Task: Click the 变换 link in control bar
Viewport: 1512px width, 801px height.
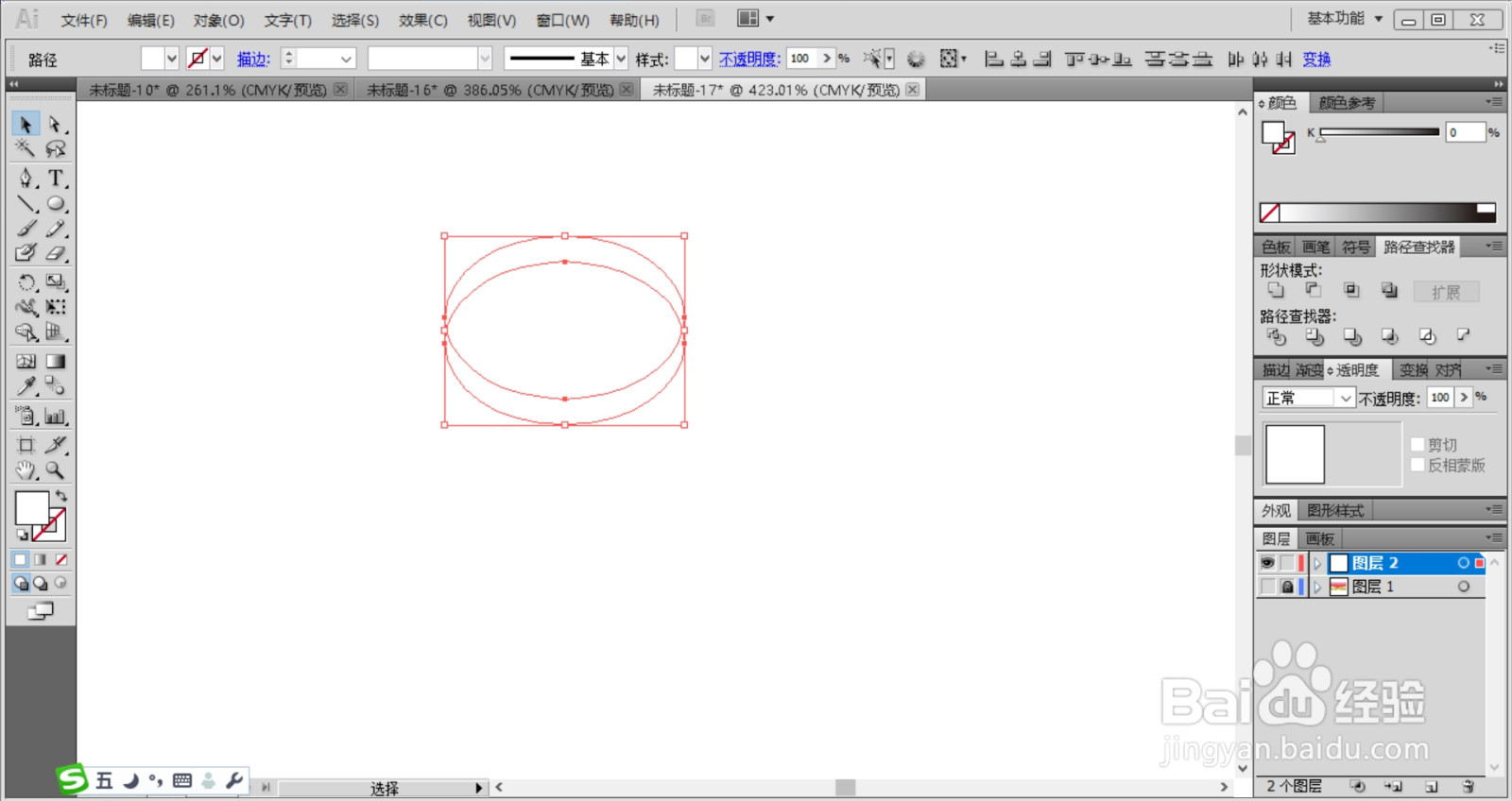Action: (1316, 59)
